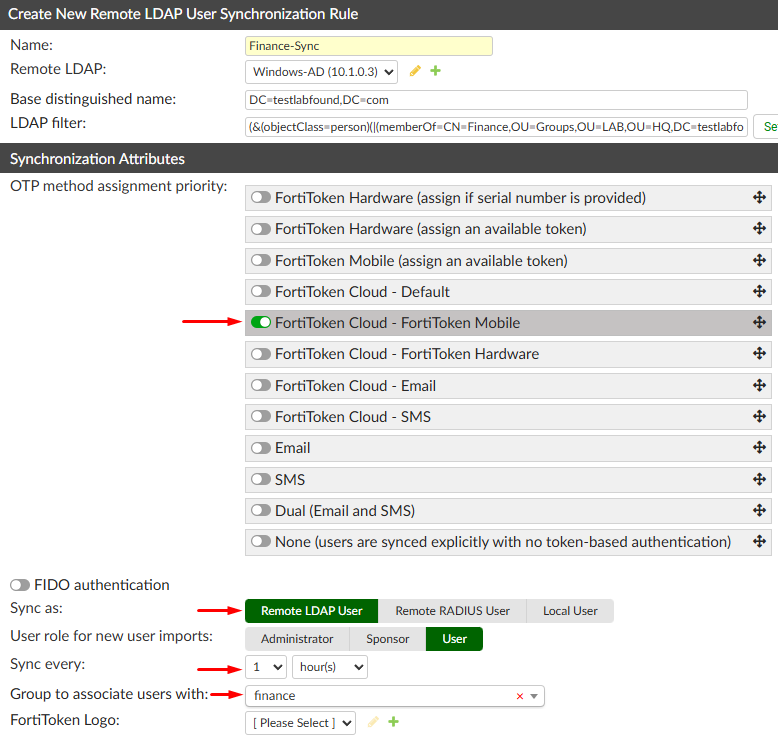Image resolution: width=778 pixels, height=737 pixels.
Task: Grab move handle for FortiToken Cloud - Email row
Action: [x=759, y=385]
